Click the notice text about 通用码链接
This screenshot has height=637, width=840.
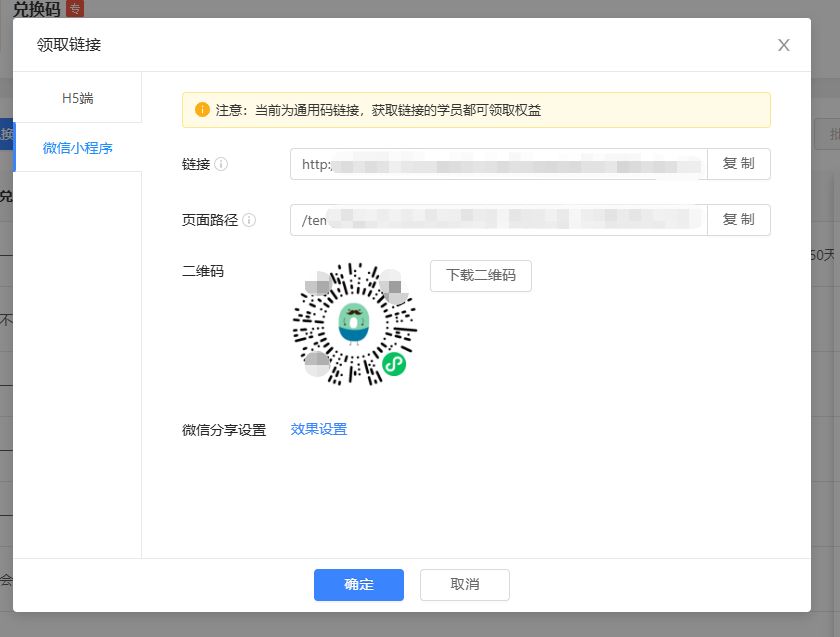click(378, 110)
